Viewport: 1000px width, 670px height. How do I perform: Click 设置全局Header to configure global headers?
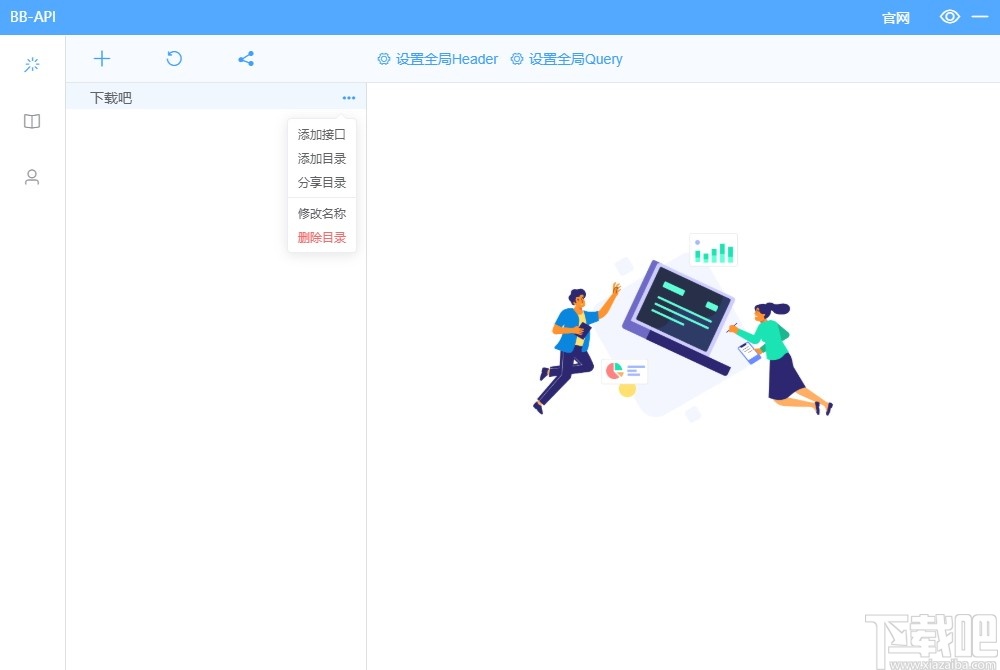click(x=445, y=59)
